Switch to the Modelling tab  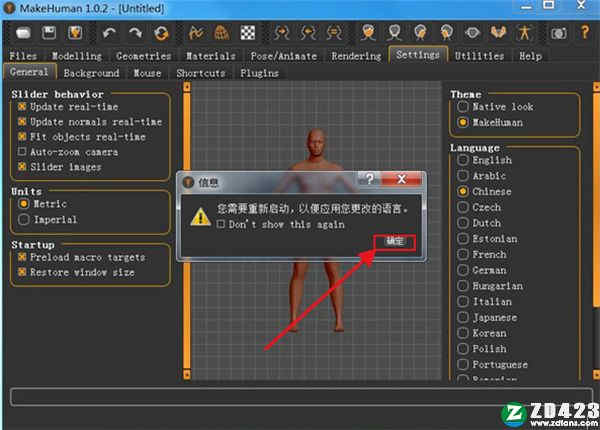75,56
